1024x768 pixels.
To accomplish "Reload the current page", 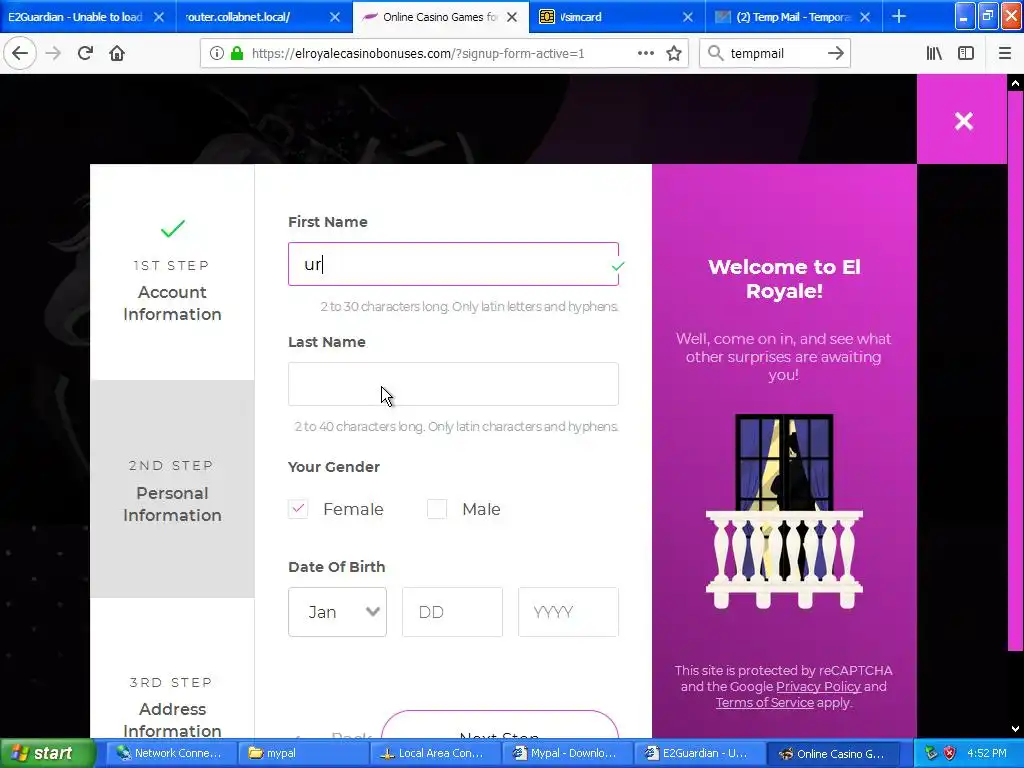I will (x=85, y=53).
